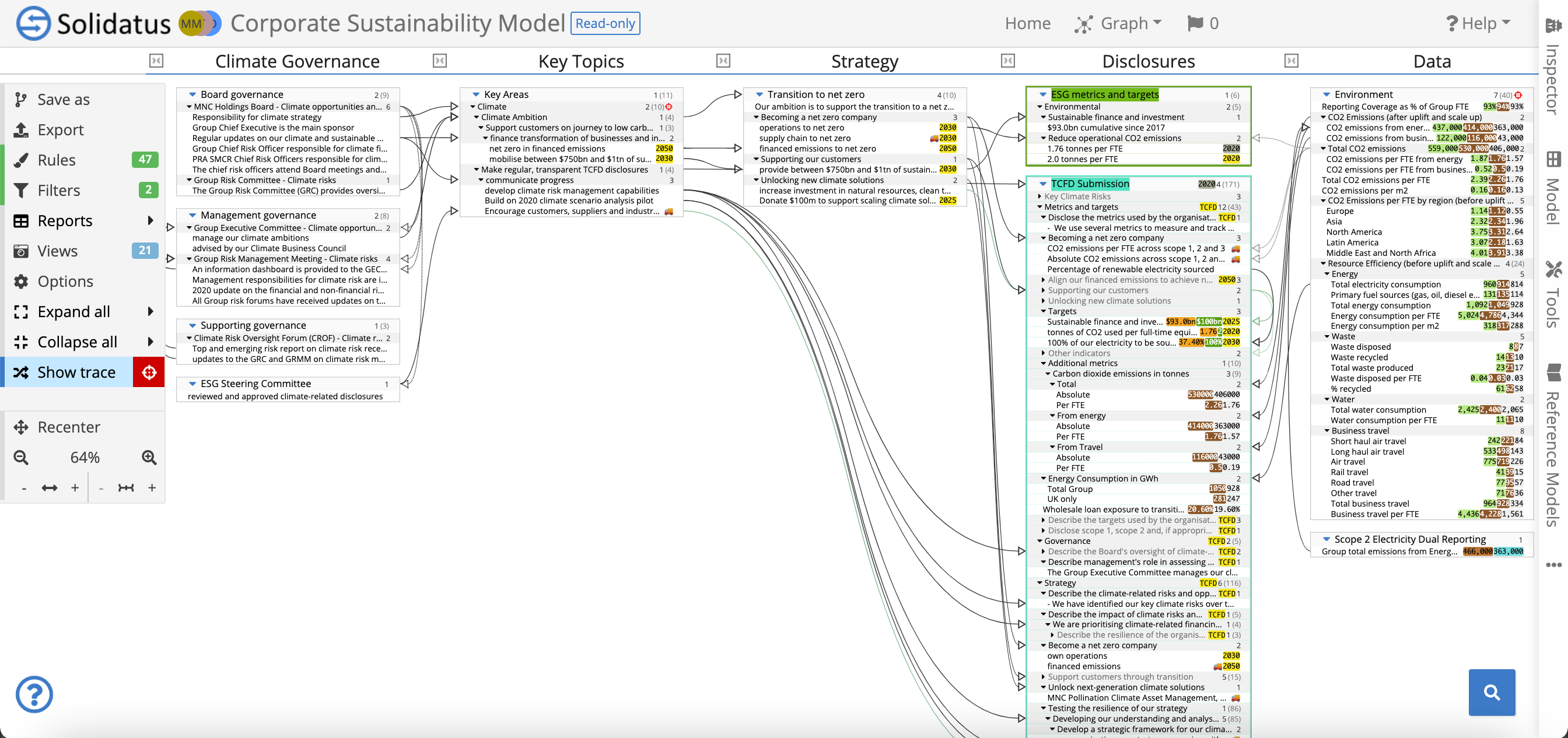Open the Reports submenu
This screenshot has height=738, width=1568.
tap(65, 221)
